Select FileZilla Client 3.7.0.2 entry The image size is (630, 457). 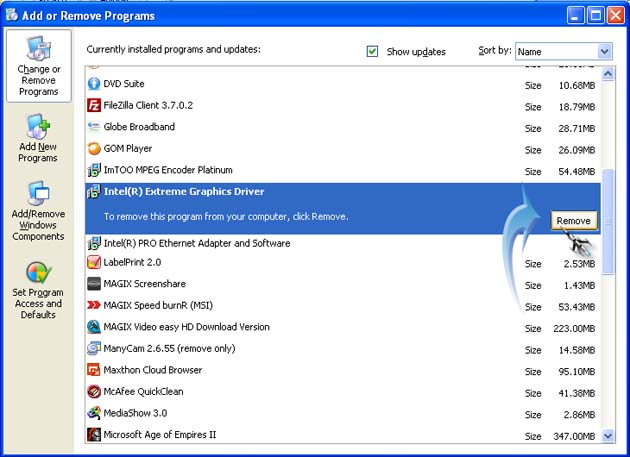tap(343, 105)
